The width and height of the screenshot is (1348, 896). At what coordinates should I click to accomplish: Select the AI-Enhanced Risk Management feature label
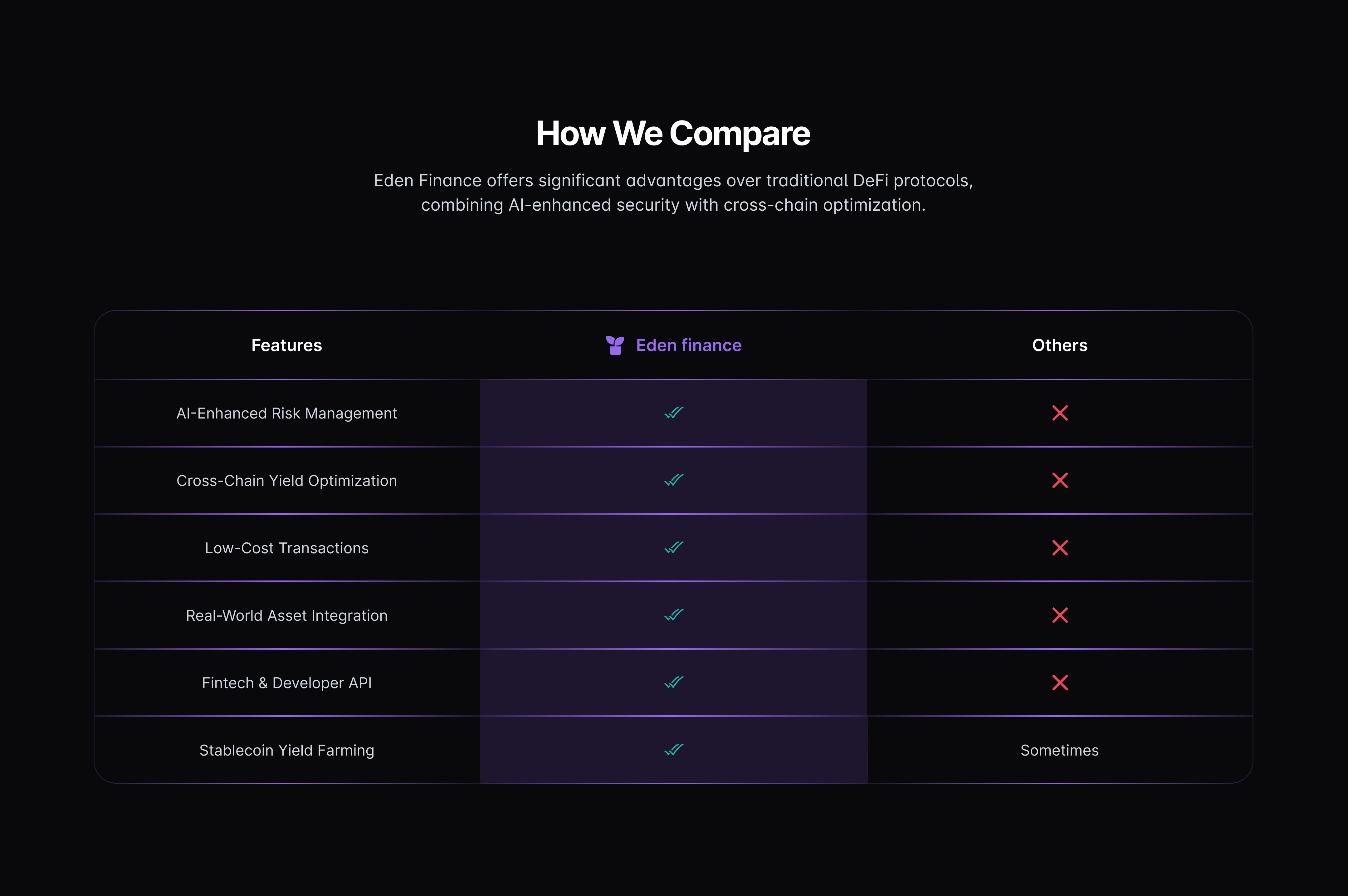coord(286,413)
